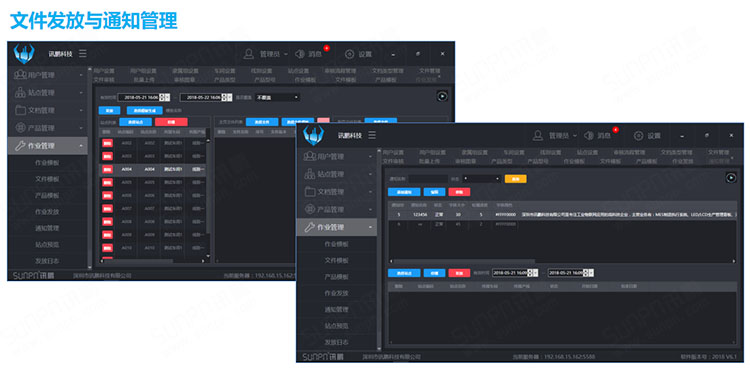Click 文档管理 folder icon in front window sidebar
750x377 pixels.
pyautogui.click(x=310, y=191)
